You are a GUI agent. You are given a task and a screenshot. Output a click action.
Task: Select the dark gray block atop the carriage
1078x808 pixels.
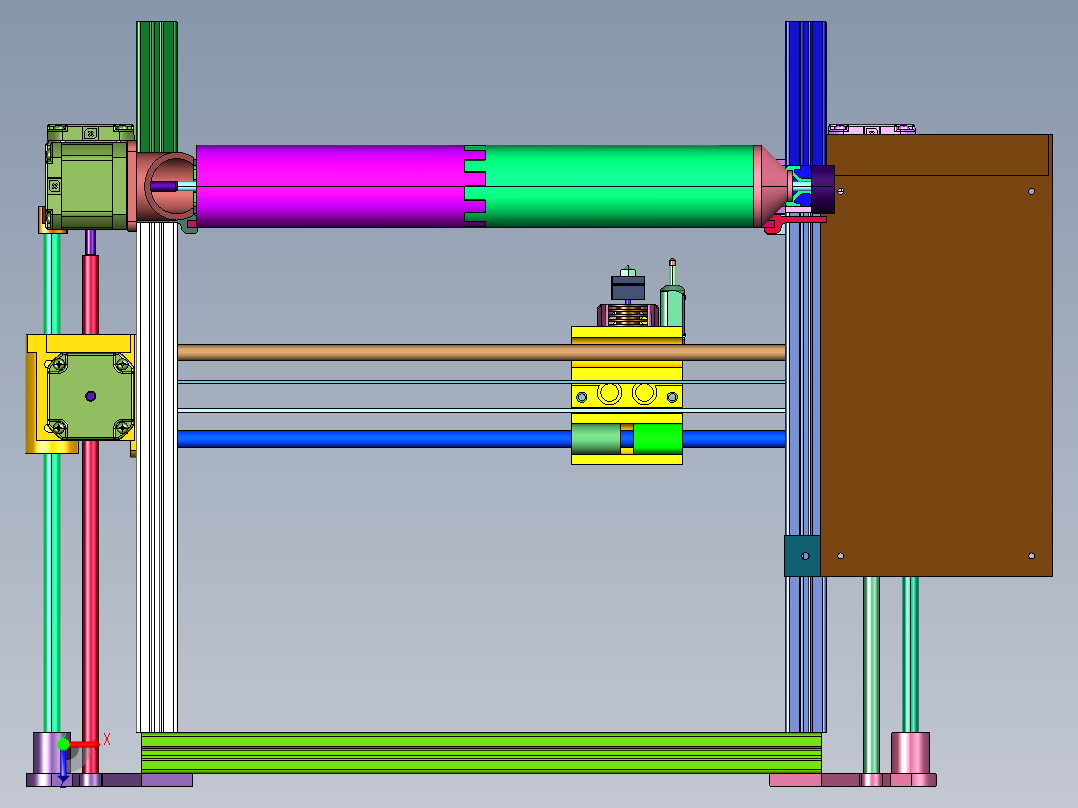tap(628, 287)
